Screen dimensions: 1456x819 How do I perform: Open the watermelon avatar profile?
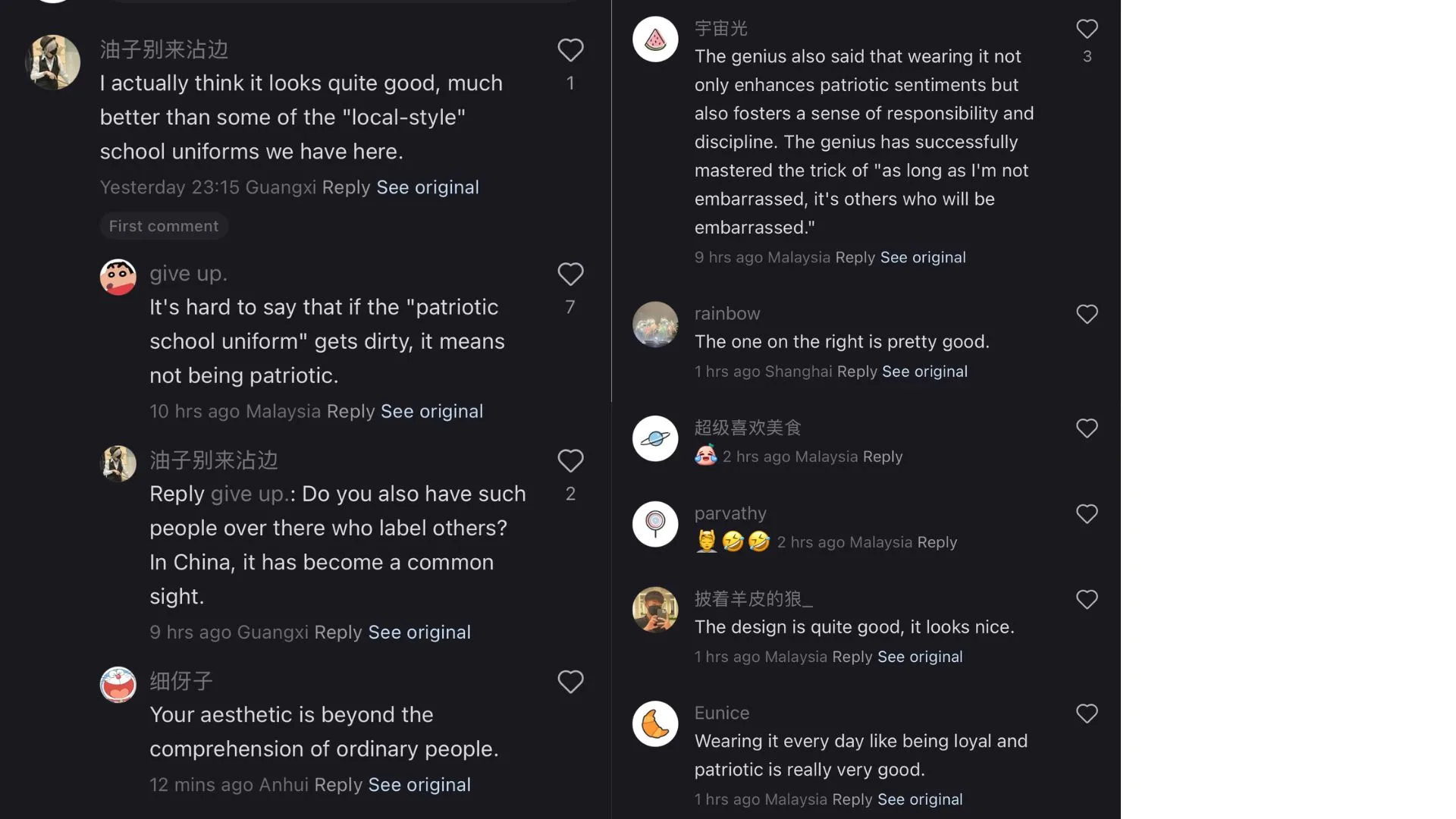point(655,39)
